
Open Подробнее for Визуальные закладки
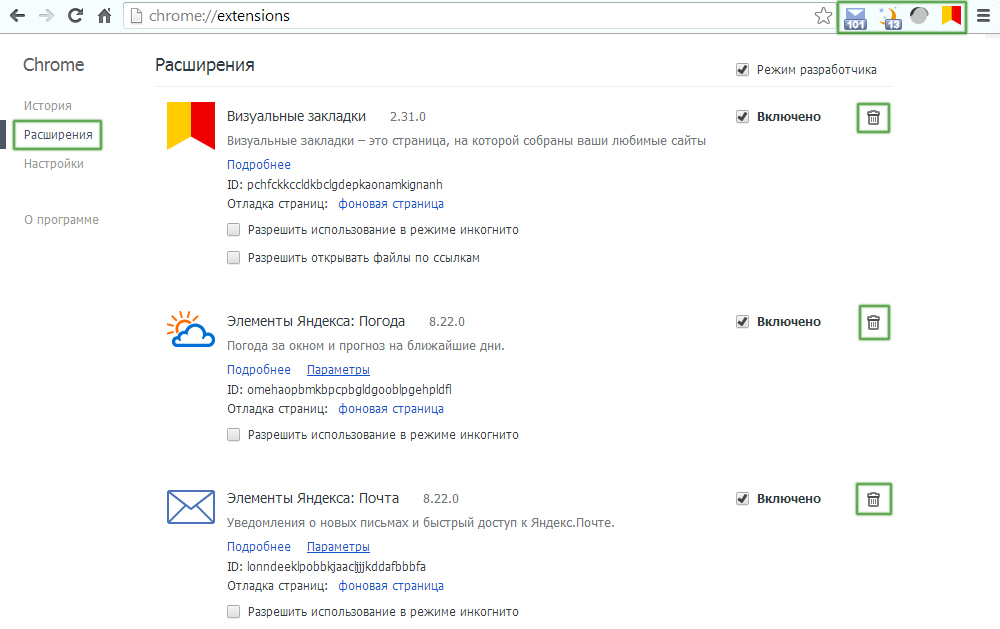click(259, 165)
